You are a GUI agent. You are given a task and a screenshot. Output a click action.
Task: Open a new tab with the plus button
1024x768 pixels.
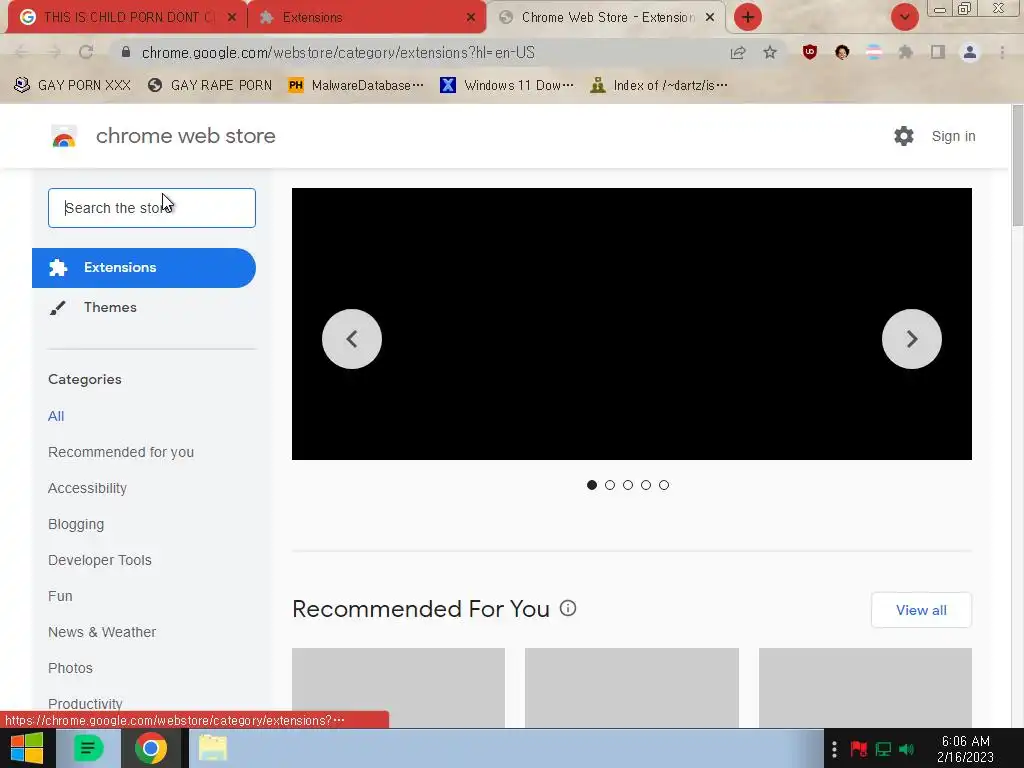pyautogui.click(x=748, y=17)
